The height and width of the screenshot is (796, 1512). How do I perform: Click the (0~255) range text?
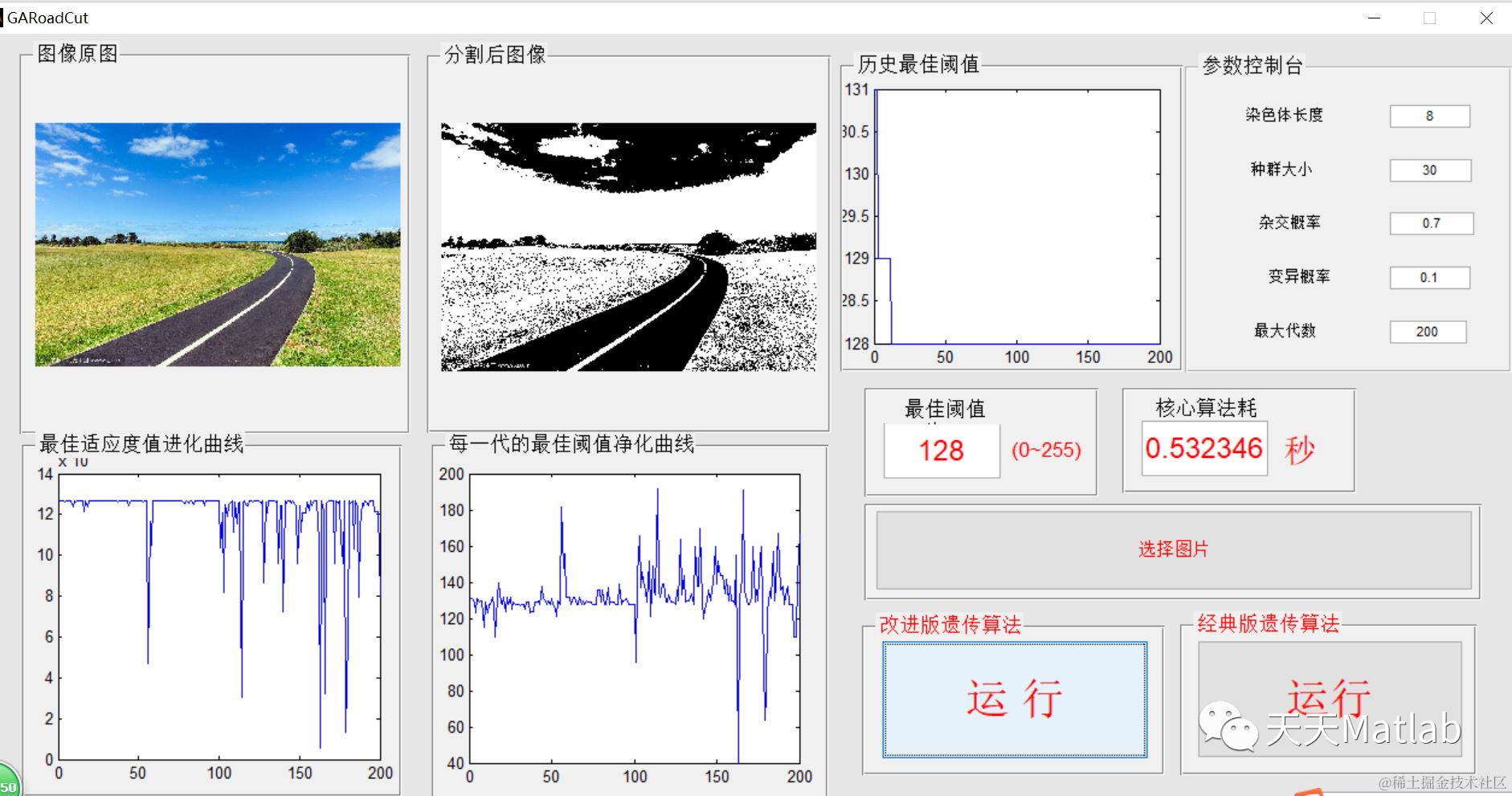1046,450
